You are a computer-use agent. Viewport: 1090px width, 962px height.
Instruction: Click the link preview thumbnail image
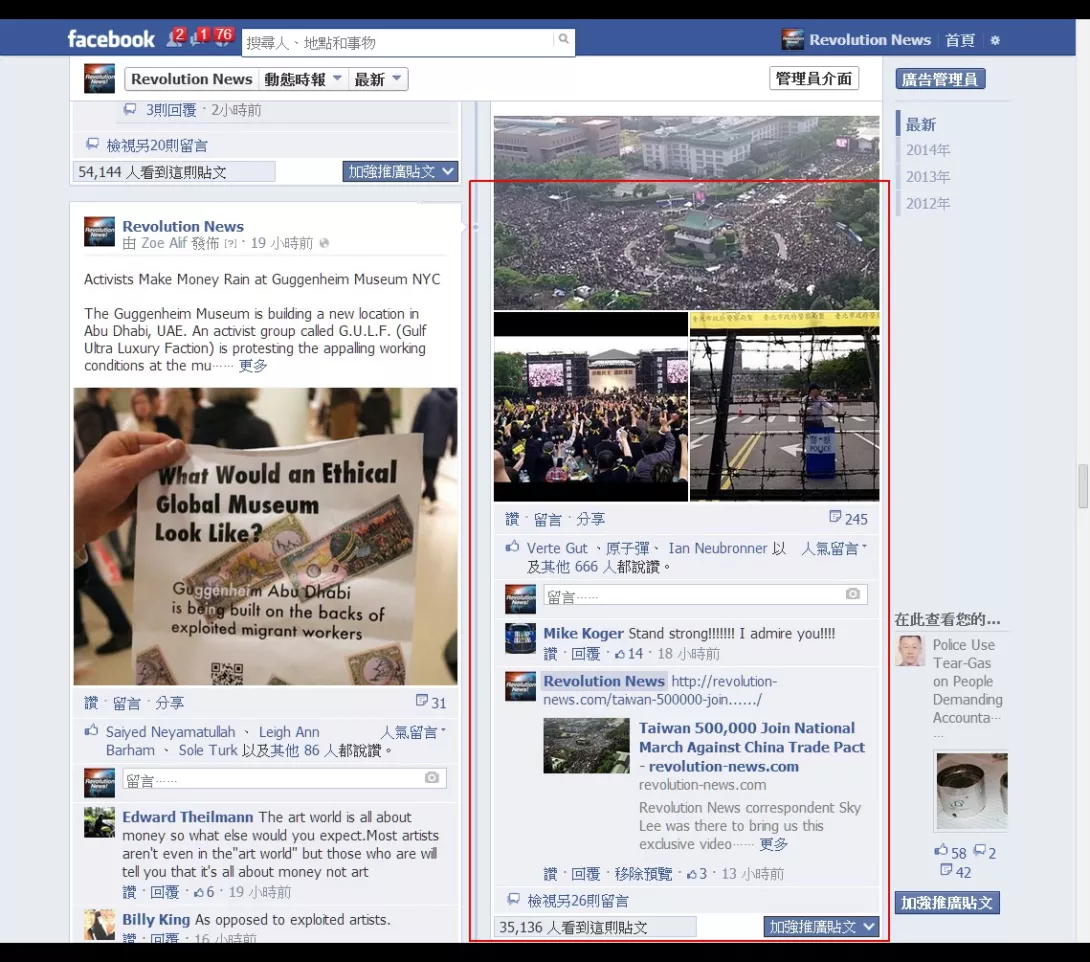pyautogui.click(x=587, y=746)
